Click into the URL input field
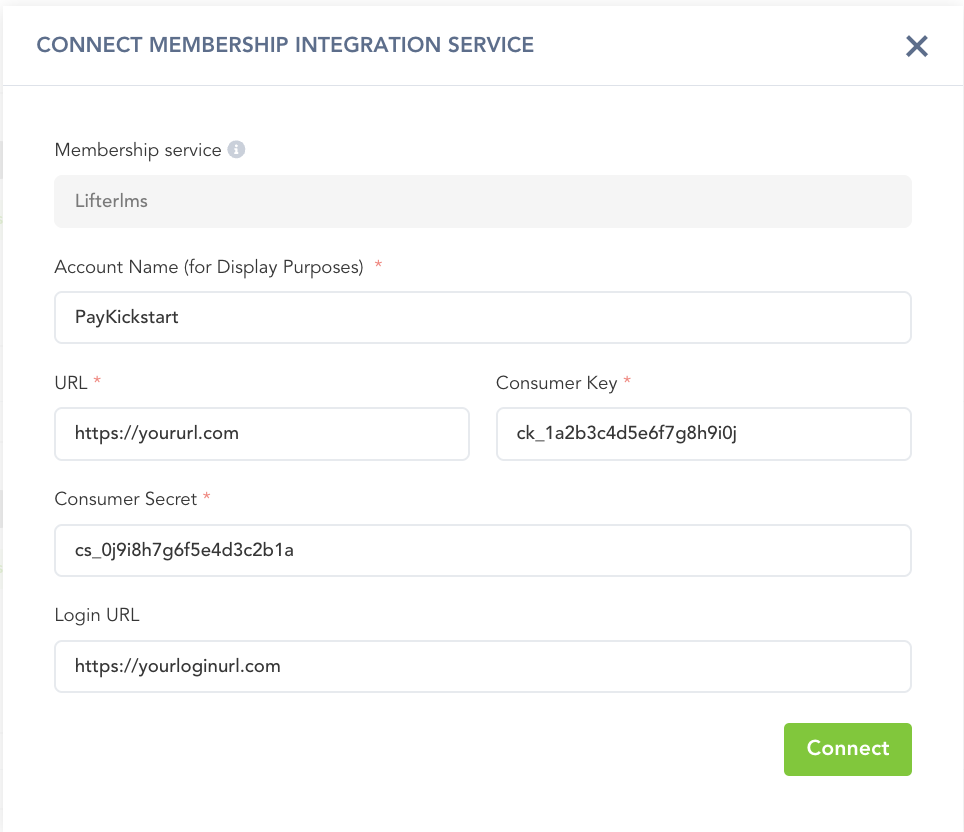 (x=261, y=433)
